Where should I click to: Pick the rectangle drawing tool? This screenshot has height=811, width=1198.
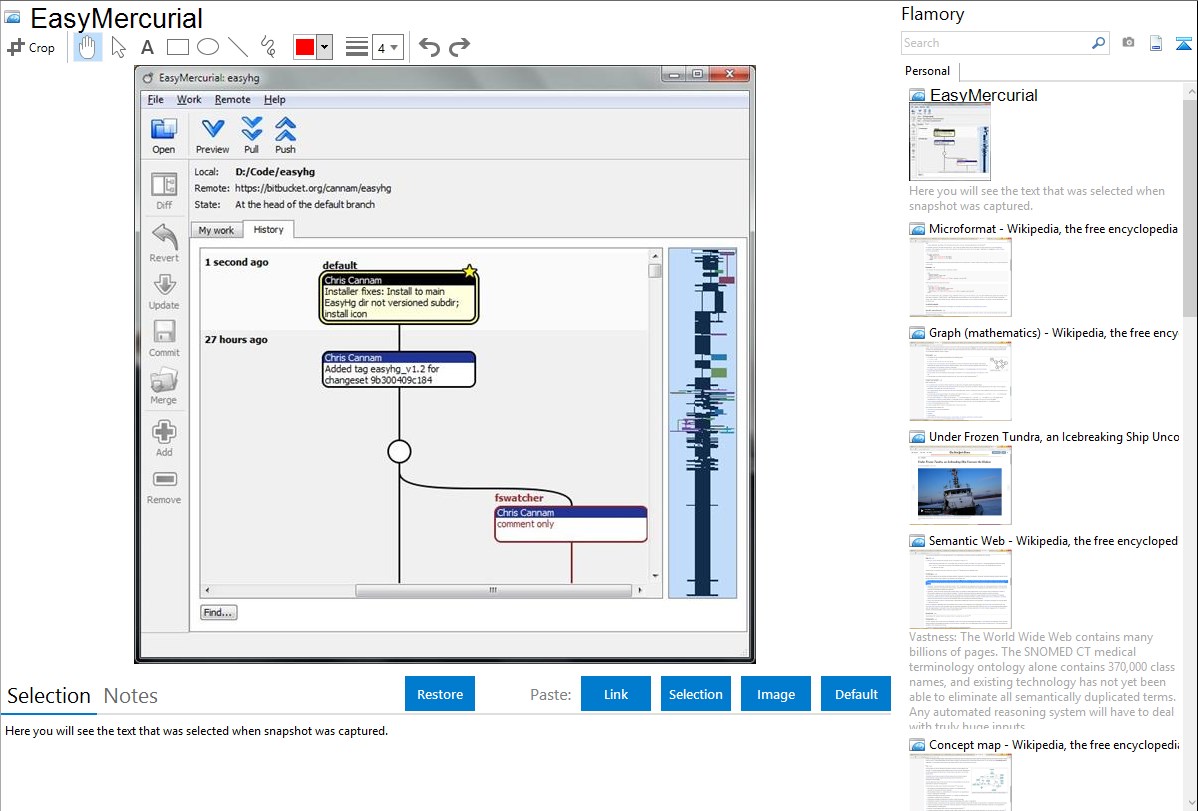(177, 47)
